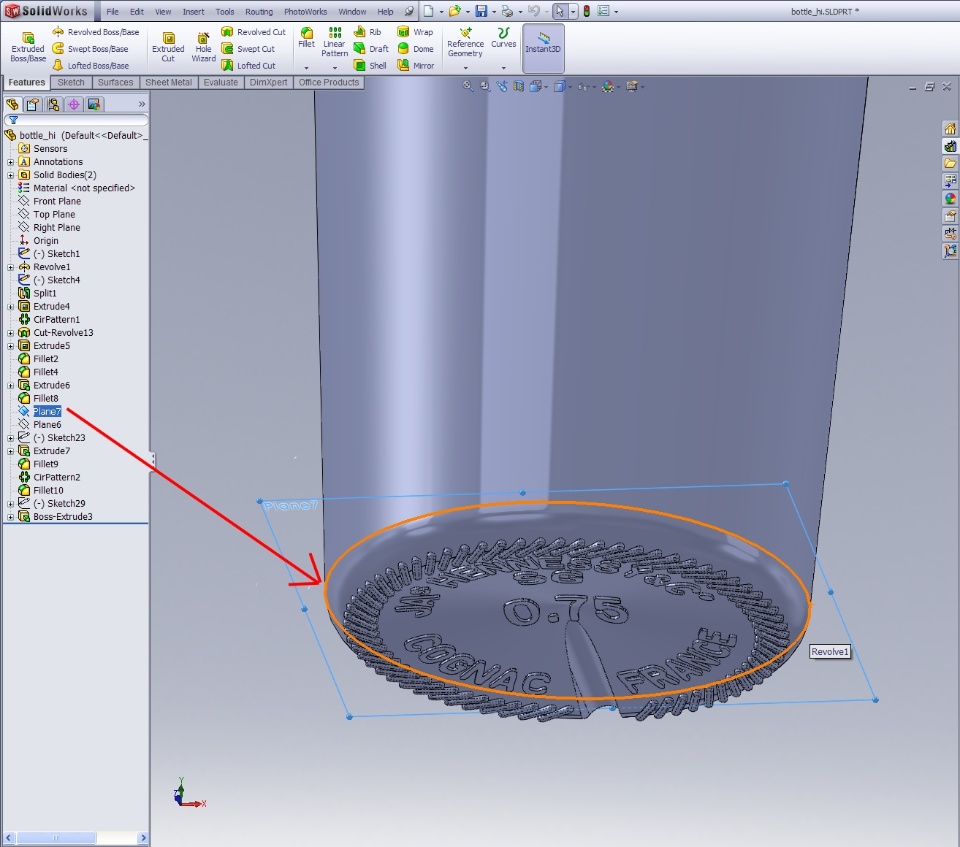Select the Lofted Cut tool
Image resolution: width=960 pixels, height=847 pixels.
249,65
